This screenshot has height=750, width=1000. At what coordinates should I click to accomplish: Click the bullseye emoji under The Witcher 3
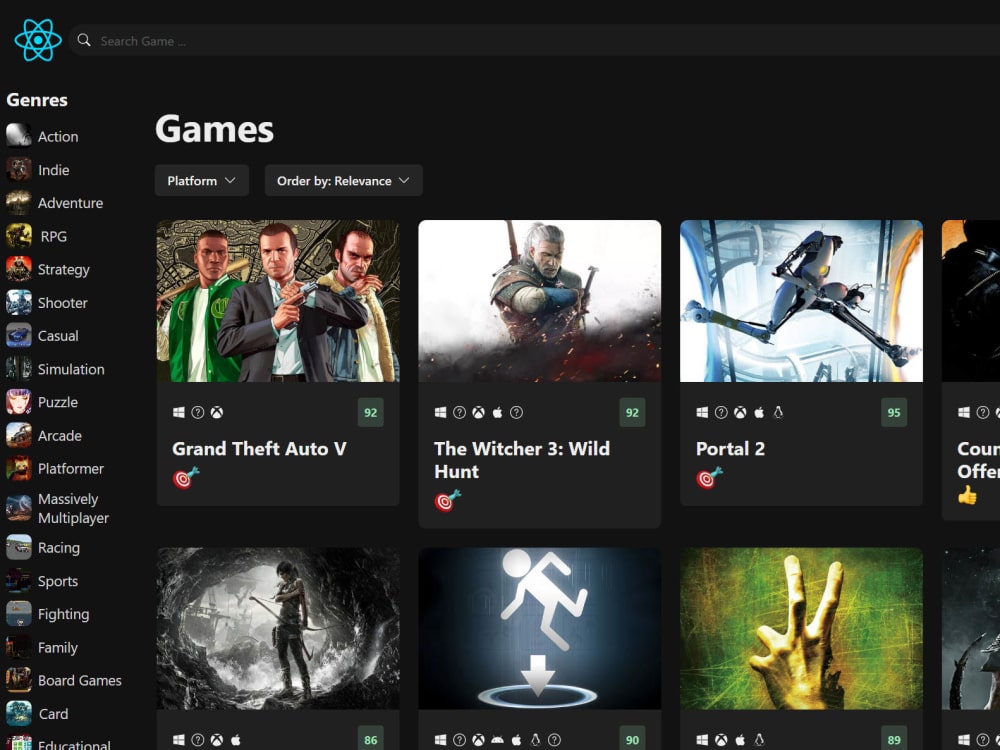(447, 501)
